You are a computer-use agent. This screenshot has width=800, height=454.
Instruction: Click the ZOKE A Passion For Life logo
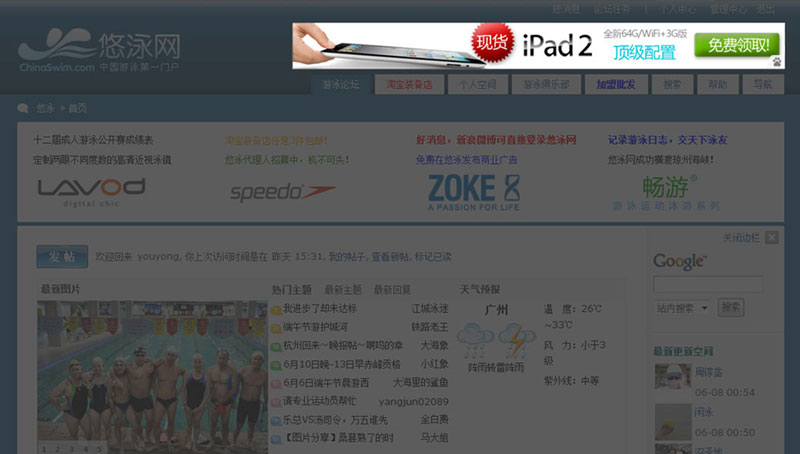474,192
